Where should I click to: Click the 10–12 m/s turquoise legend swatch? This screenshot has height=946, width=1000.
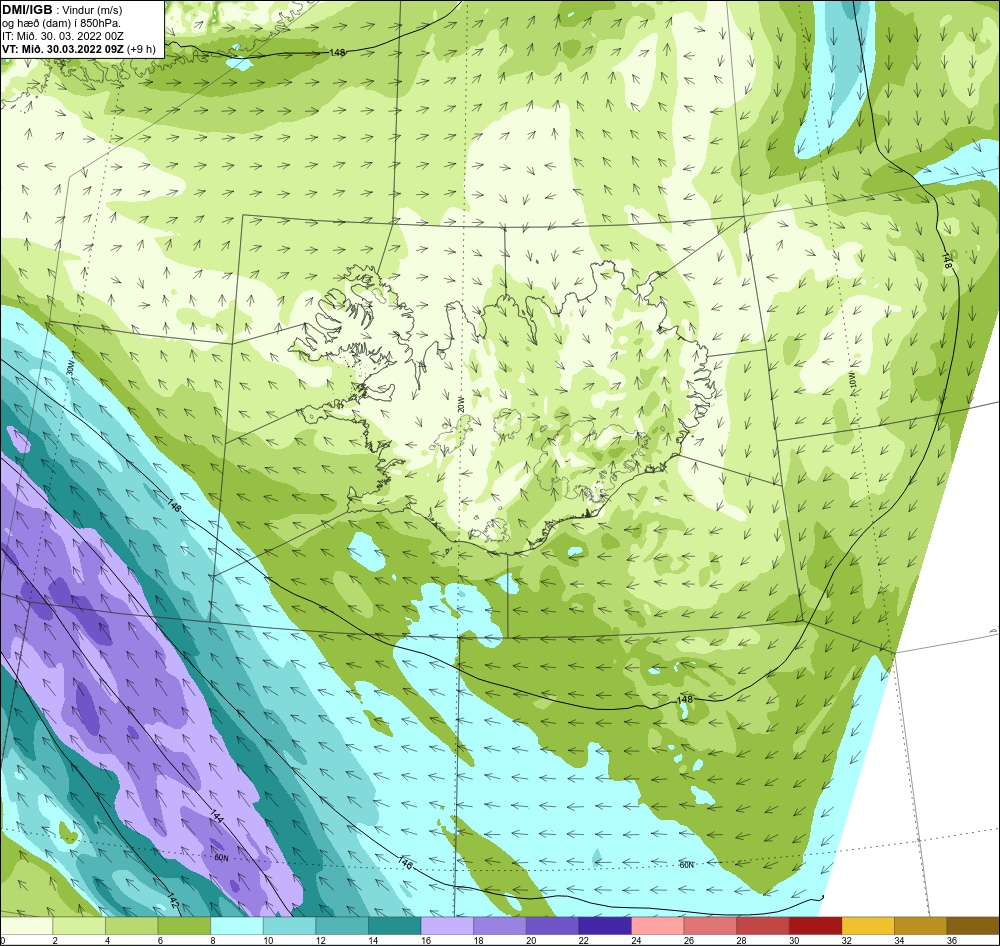point(290,926)
